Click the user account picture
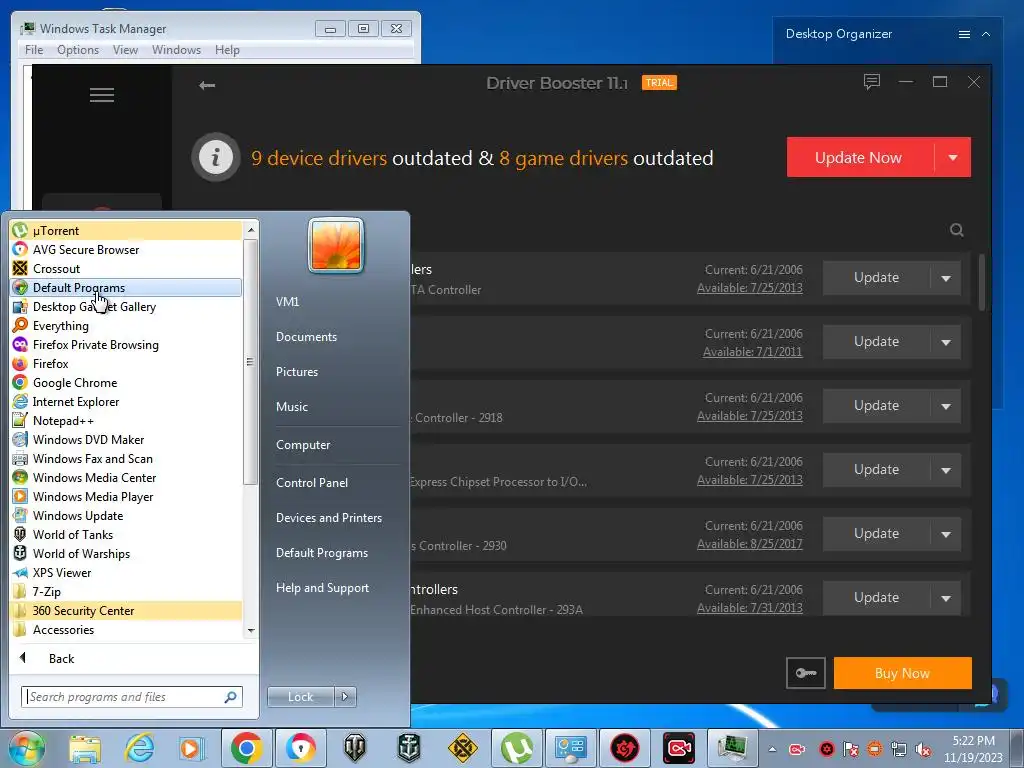1024x768 pixels. coord(336,246)
